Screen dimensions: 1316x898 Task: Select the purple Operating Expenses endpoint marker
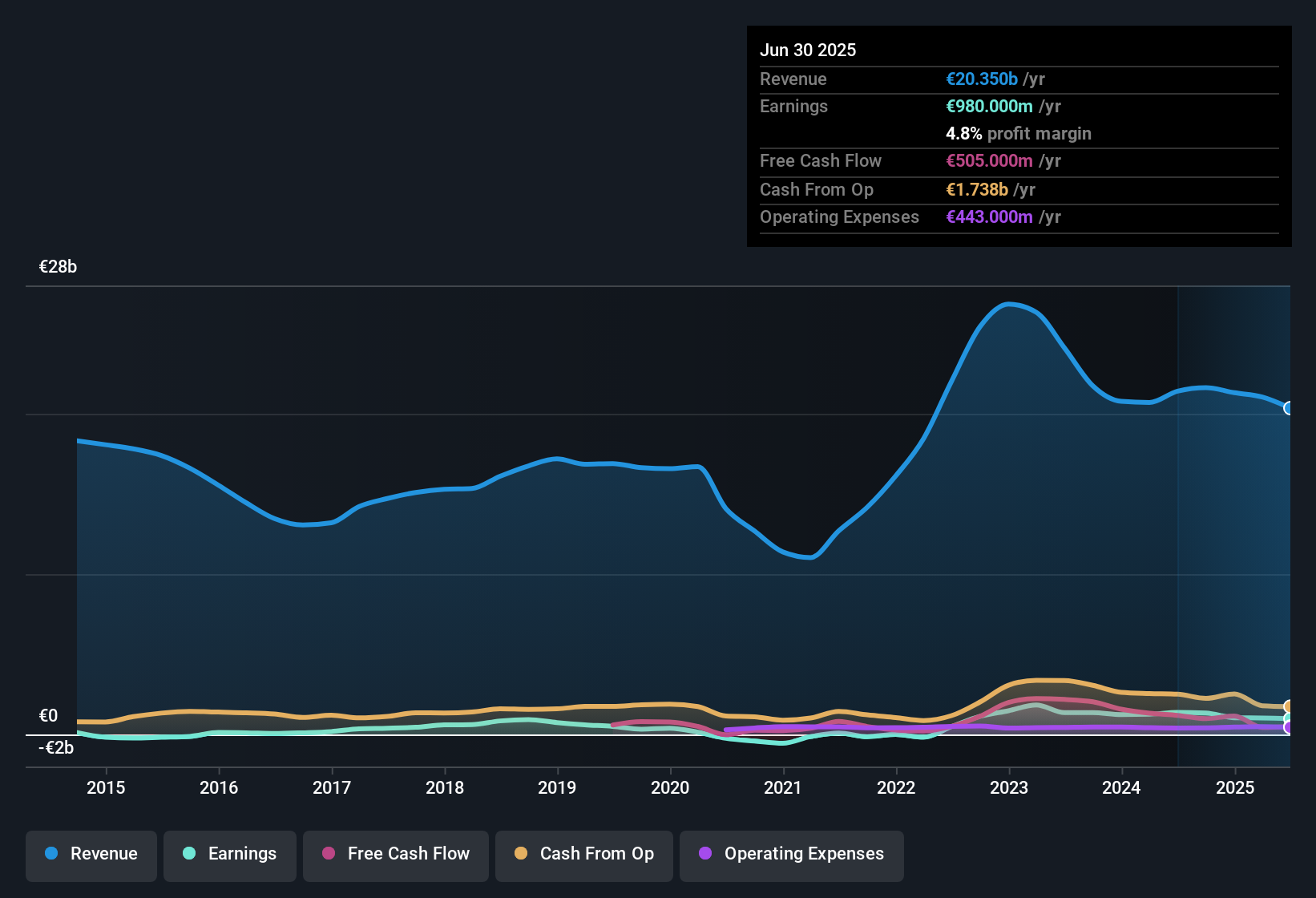click(1289, 727)
